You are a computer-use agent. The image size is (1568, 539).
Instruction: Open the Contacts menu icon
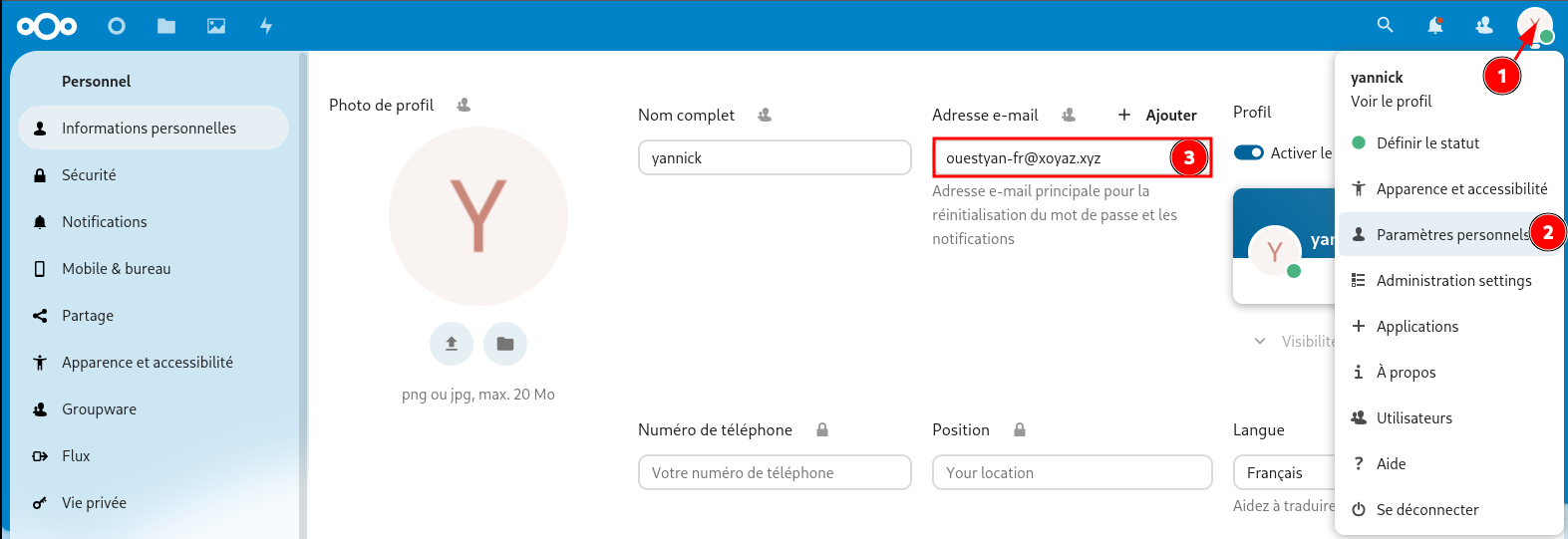coord(1484,26)
